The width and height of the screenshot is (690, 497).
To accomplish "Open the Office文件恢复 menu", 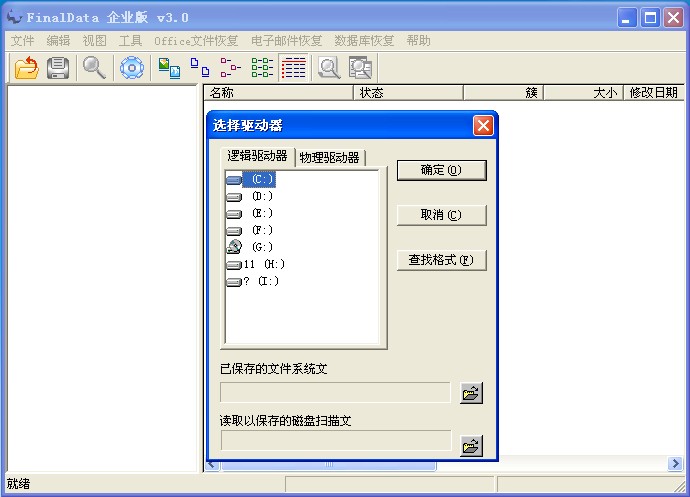I will pos(196,41).
